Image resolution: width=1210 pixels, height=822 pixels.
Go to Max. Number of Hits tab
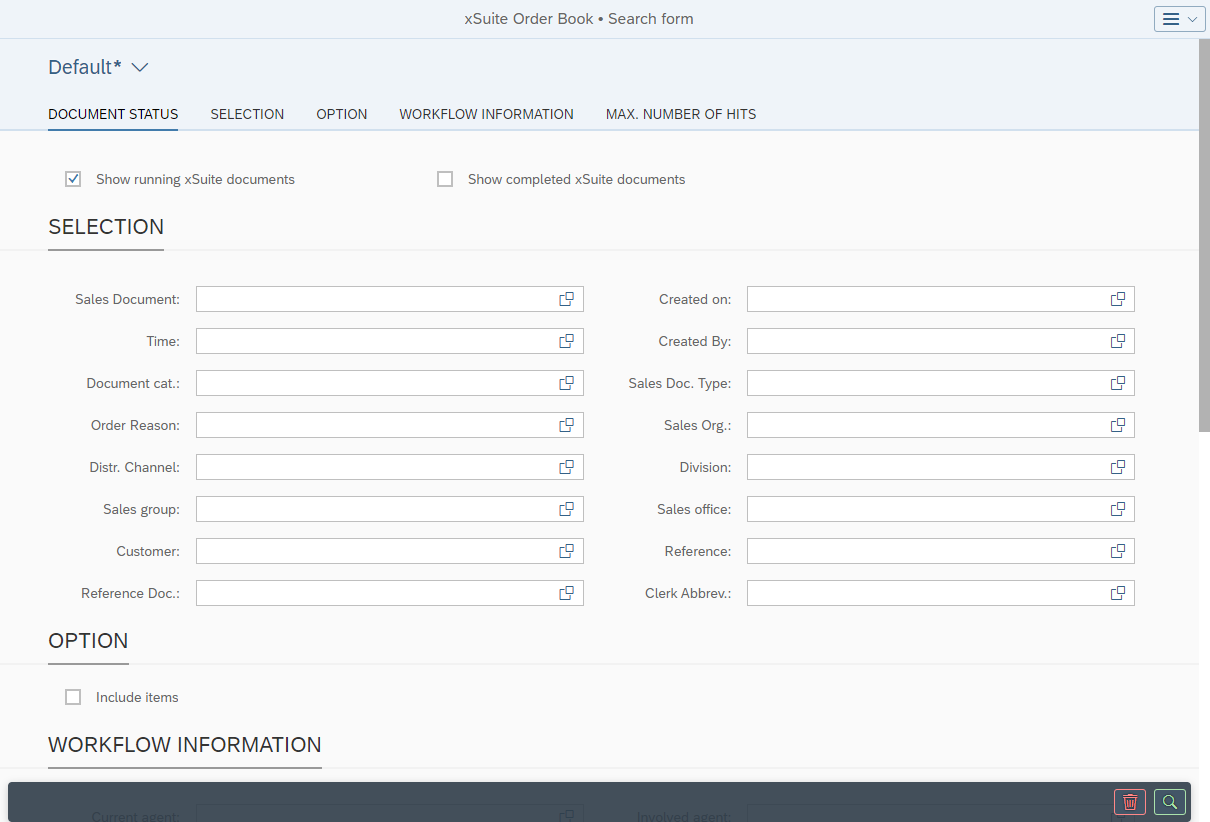[x=680, y=114]
